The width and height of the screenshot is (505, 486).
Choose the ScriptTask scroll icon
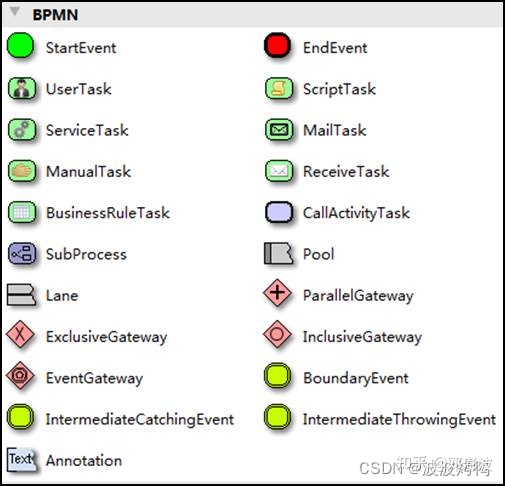(279, 88)
